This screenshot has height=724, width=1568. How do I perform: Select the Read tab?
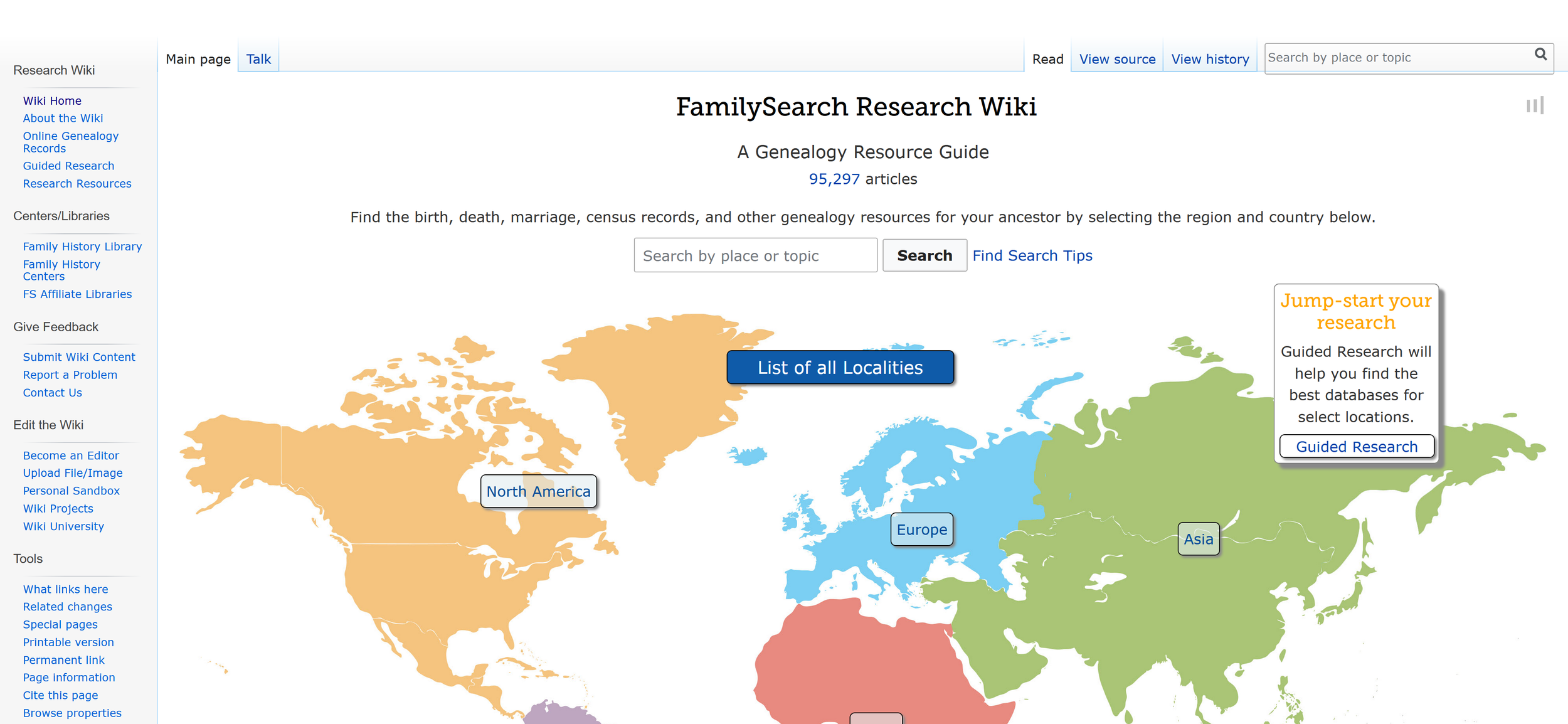pos(1048,59)
